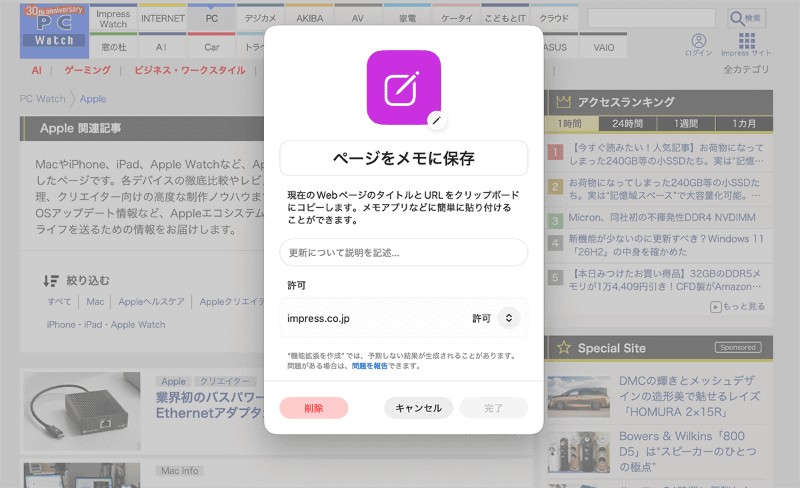Image resolution: width=800 pixels, height=488 pixels.
Task: Click the purple memo extension icon
Action: click(404, 87)
